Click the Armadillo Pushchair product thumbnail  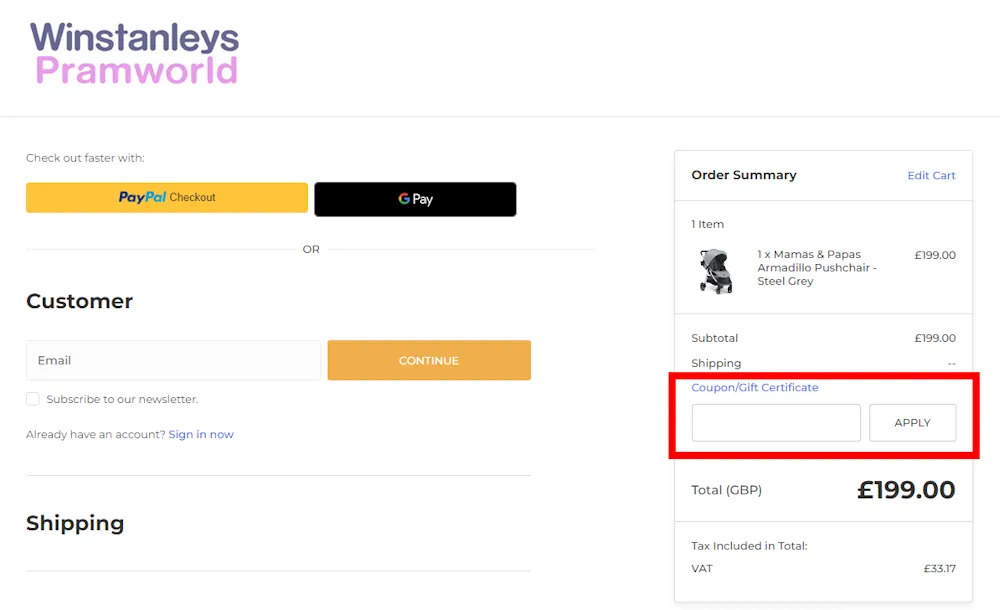716,271
